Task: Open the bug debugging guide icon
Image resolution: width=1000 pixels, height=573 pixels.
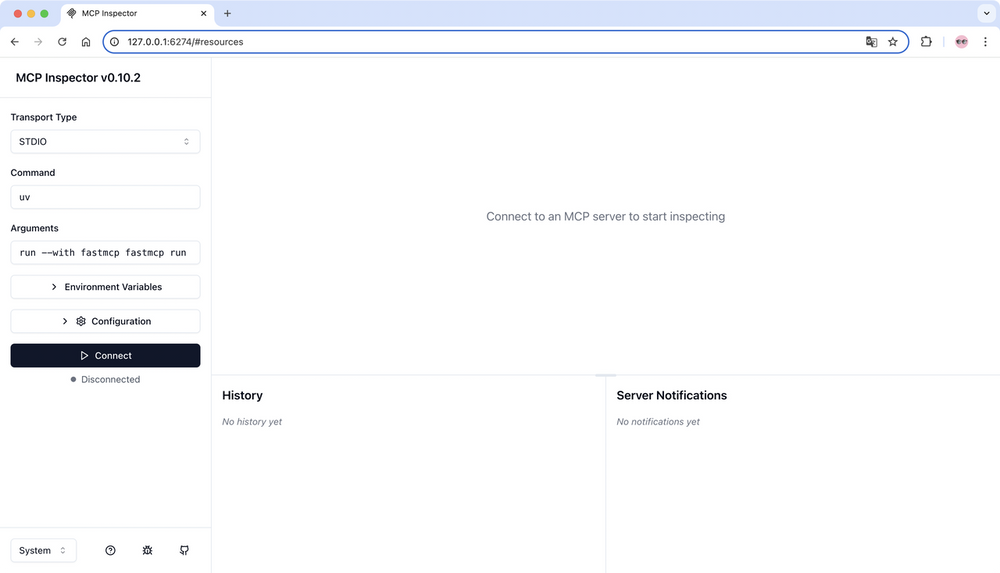Action: pyautogui.click(x=147, y=550)
